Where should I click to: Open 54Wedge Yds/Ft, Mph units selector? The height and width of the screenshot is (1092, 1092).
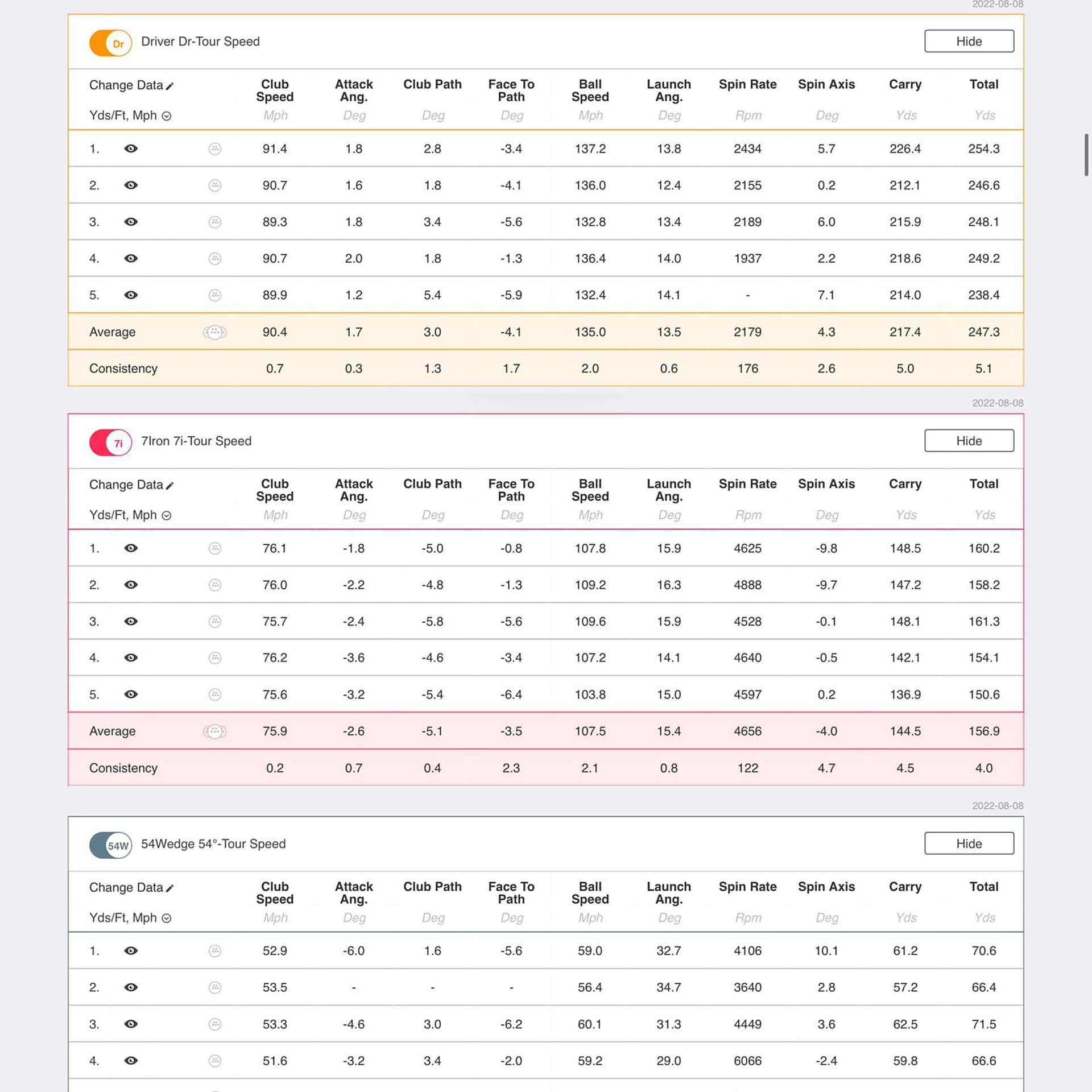[167, 918]
